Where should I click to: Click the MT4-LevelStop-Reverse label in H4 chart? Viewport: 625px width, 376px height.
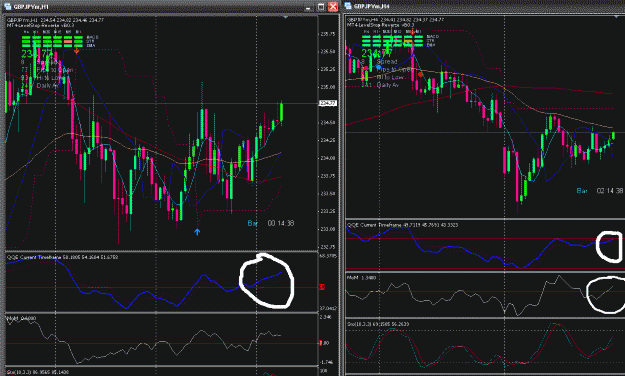[x=381, y=25]
